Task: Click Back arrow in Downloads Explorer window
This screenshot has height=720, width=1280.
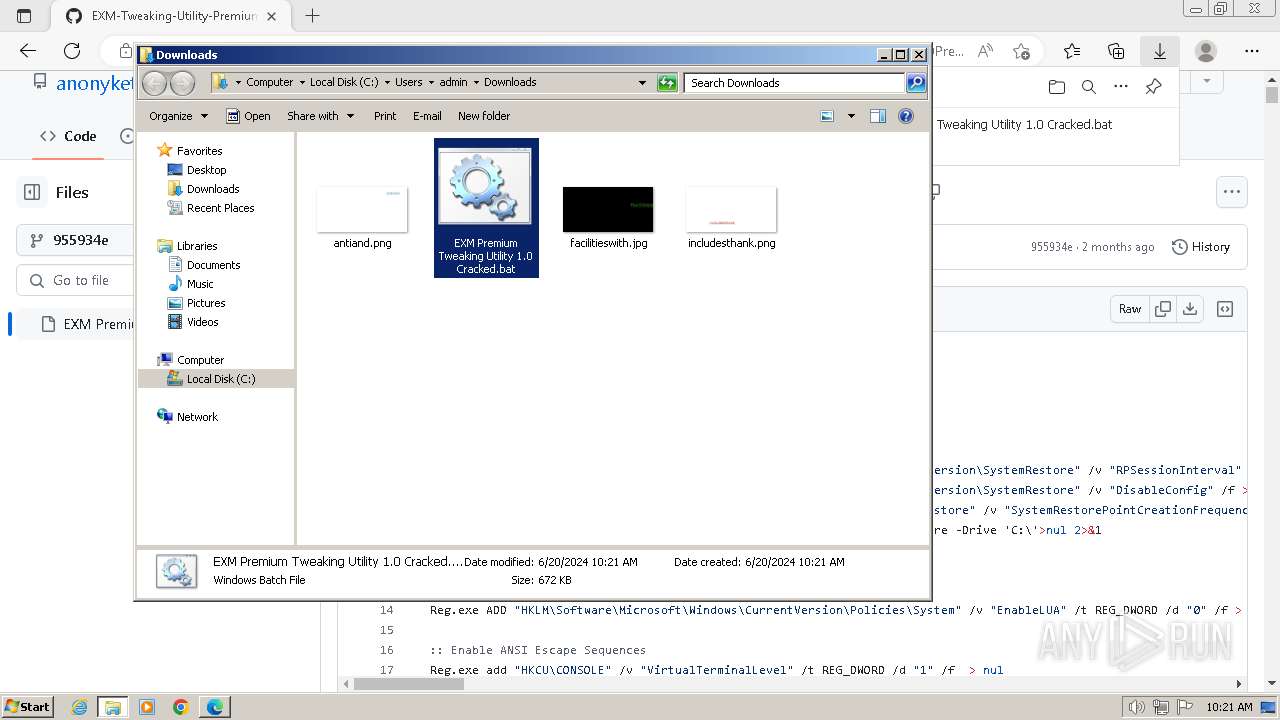Action: tap(154, 83)
